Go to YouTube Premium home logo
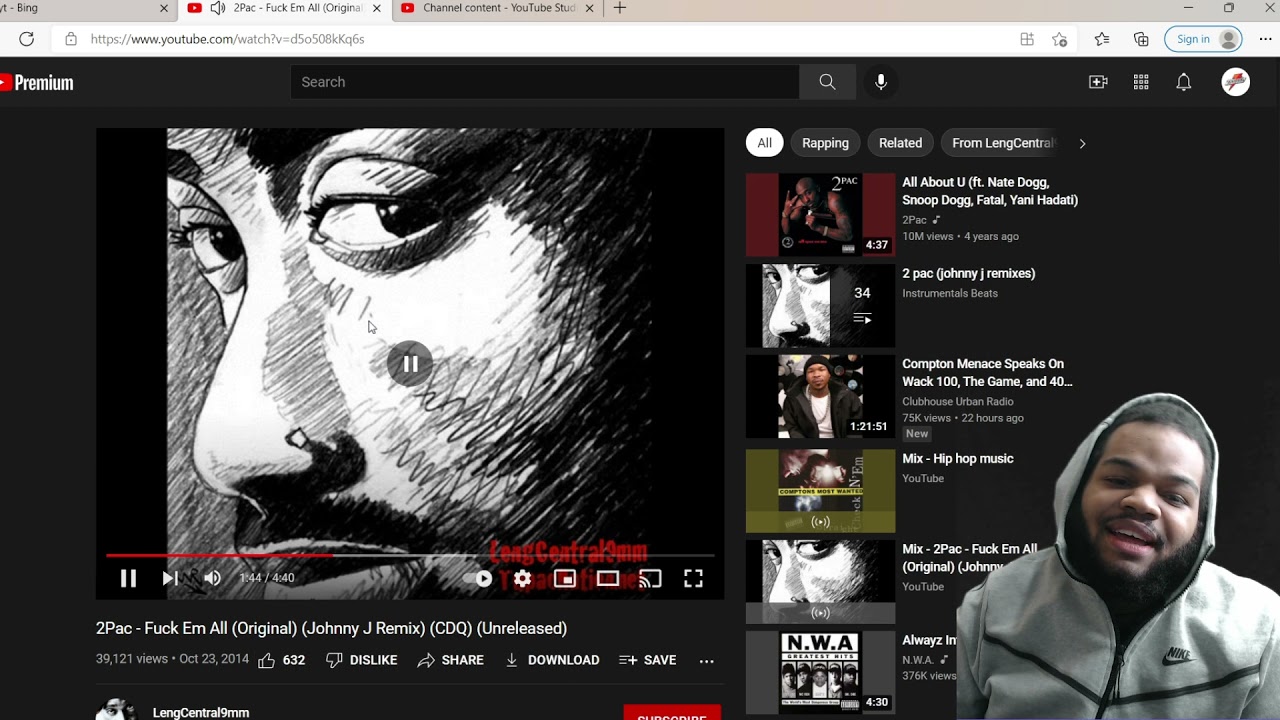Screen dimensions: 1280x720 37,83
